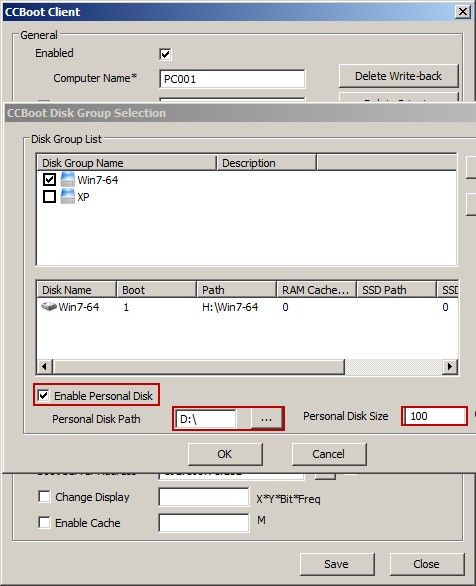Viewport: 476px width, 586px height.
Task: Uncheck the Win7-64 disk group checkbox
Action: (49, 179)
